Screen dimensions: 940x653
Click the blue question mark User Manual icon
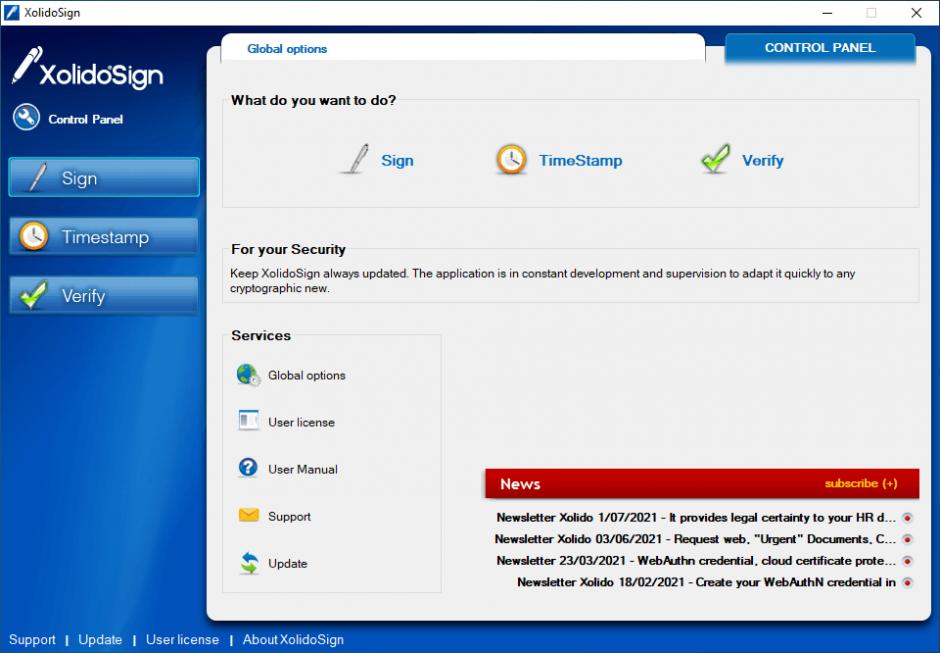(x=248, y=468)
